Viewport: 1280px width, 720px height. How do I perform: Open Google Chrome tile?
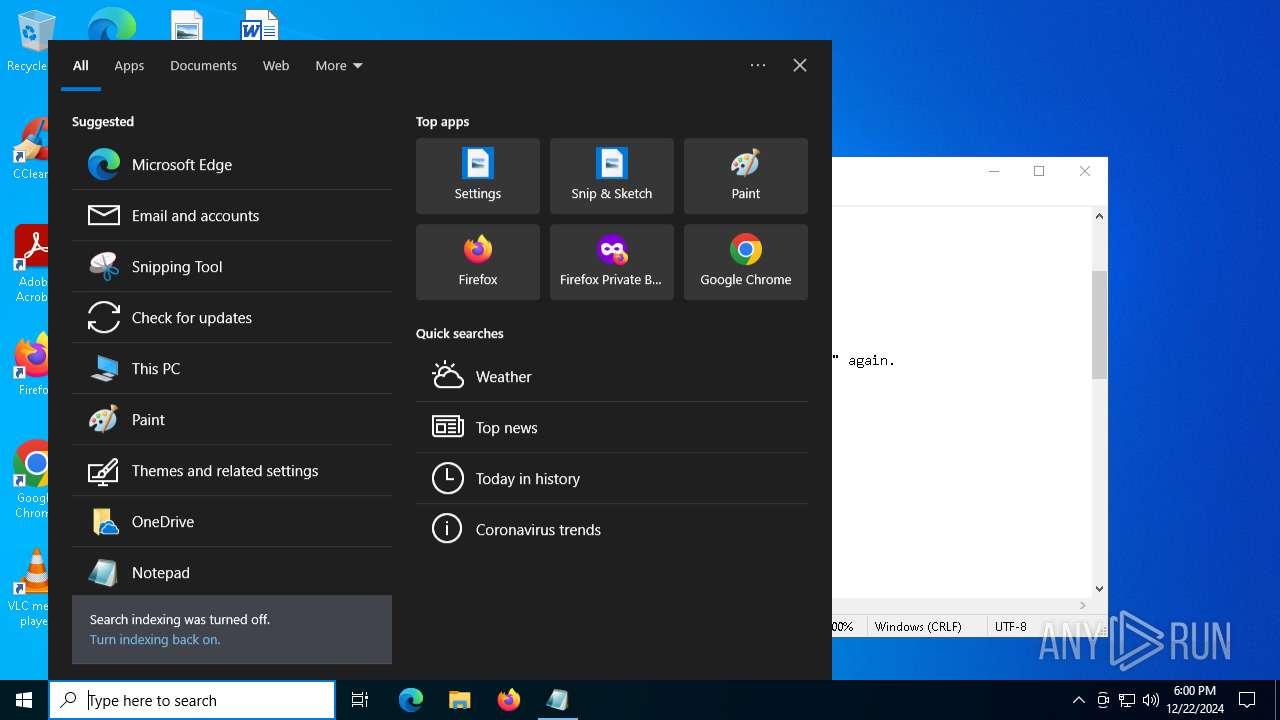coord(746,262)
